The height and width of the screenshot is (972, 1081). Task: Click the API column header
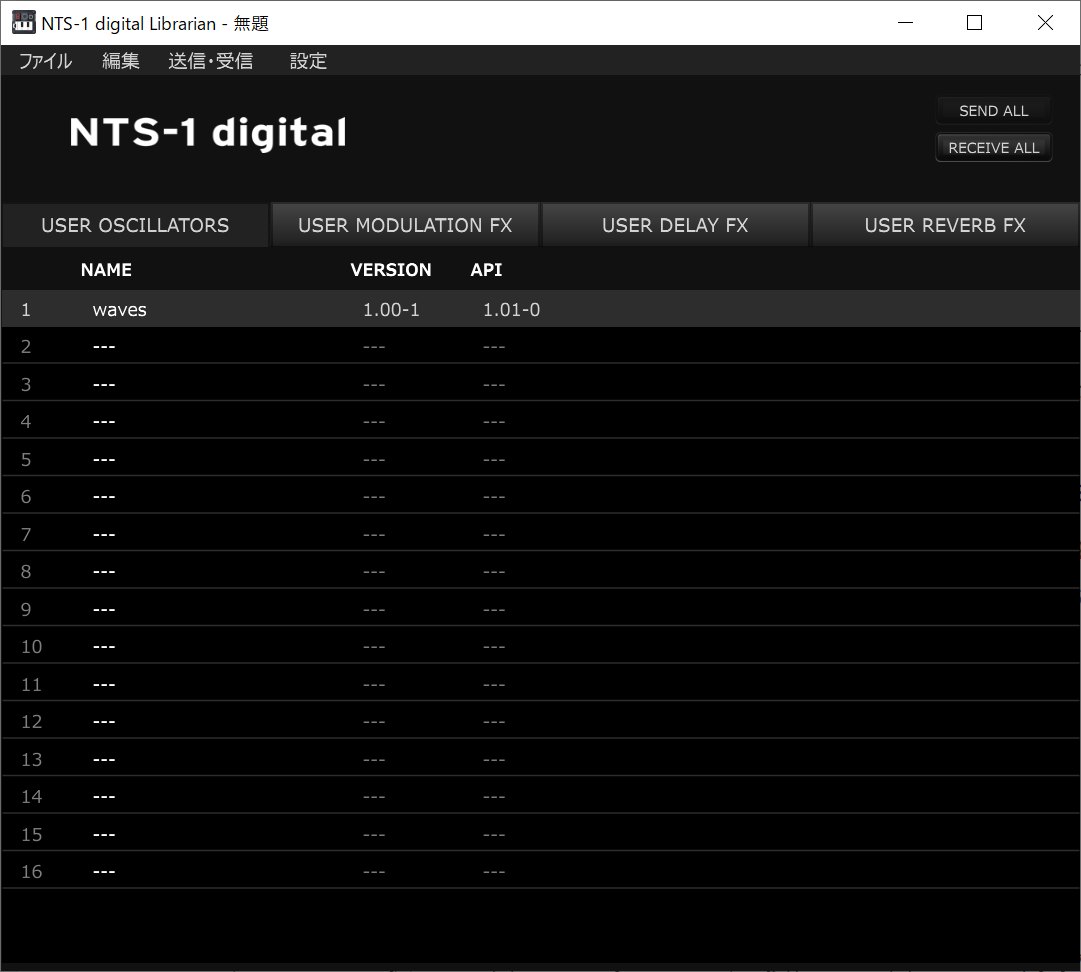486,270
